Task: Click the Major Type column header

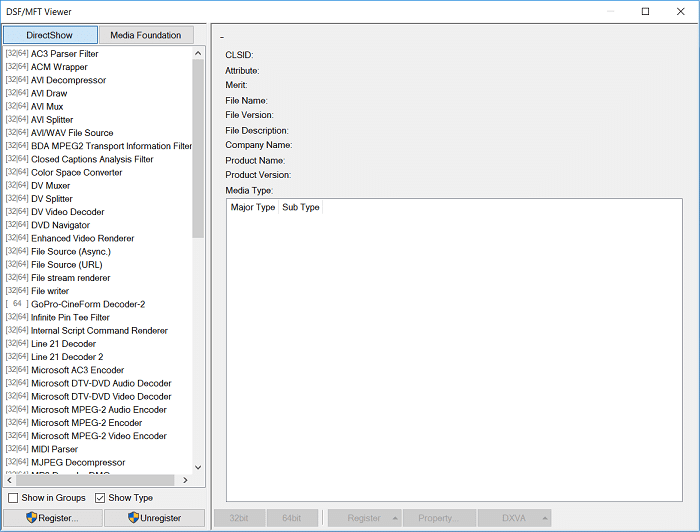Action: (x=253, y=207)
